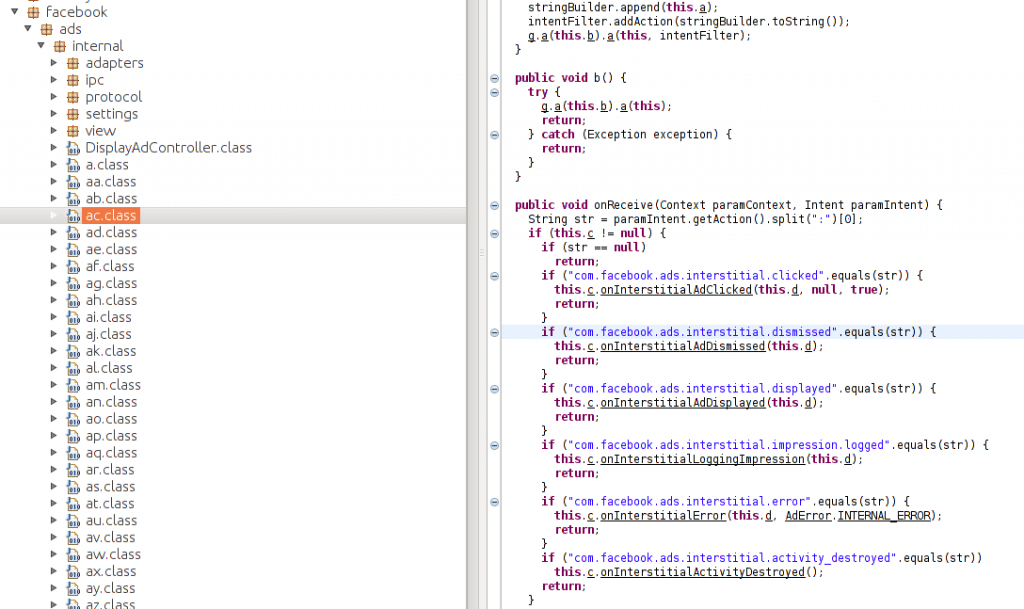The width and height of the screenshot is (1024, 609).
Task: Click the a.class file icon
Action: (x=73, y=165)
